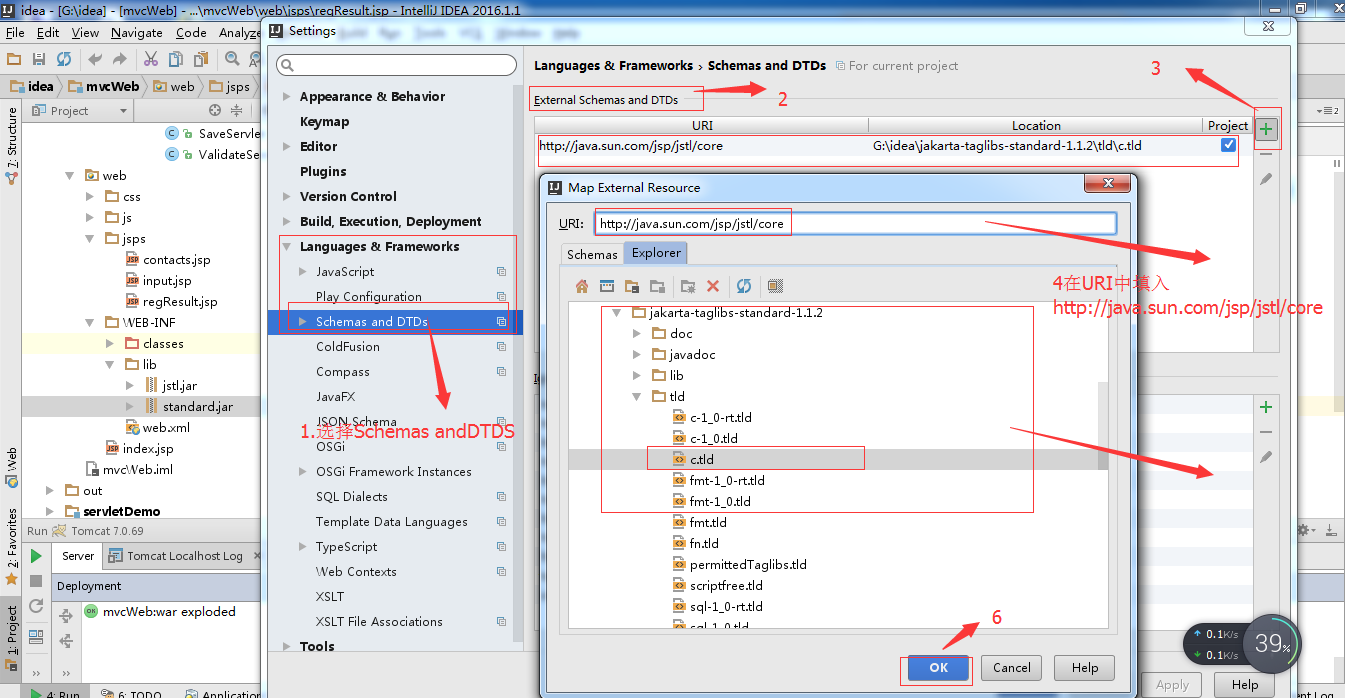Screen dimensions: 1345x698
Task: Click the URI input field
Action: click(855, 223)
